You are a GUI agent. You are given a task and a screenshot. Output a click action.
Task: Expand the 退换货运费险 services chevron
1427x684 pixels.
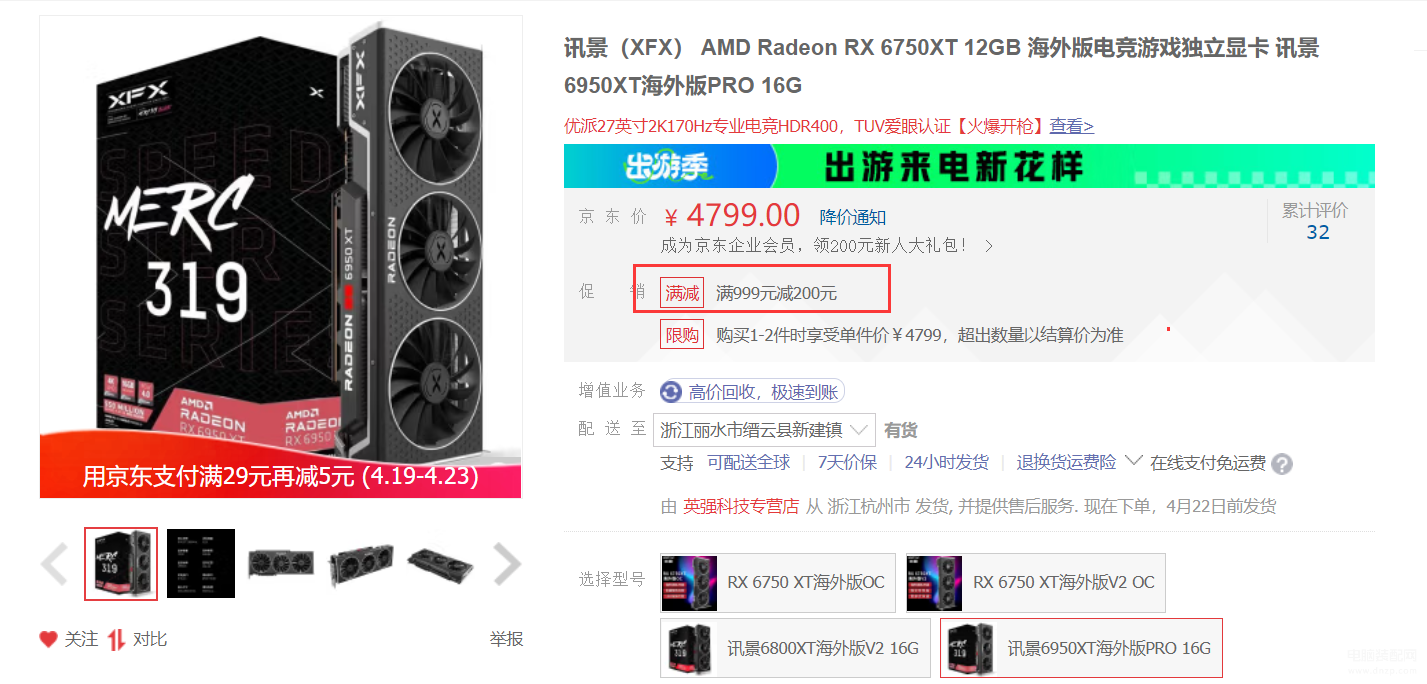pyautogui.click(x=1133, y=461)
